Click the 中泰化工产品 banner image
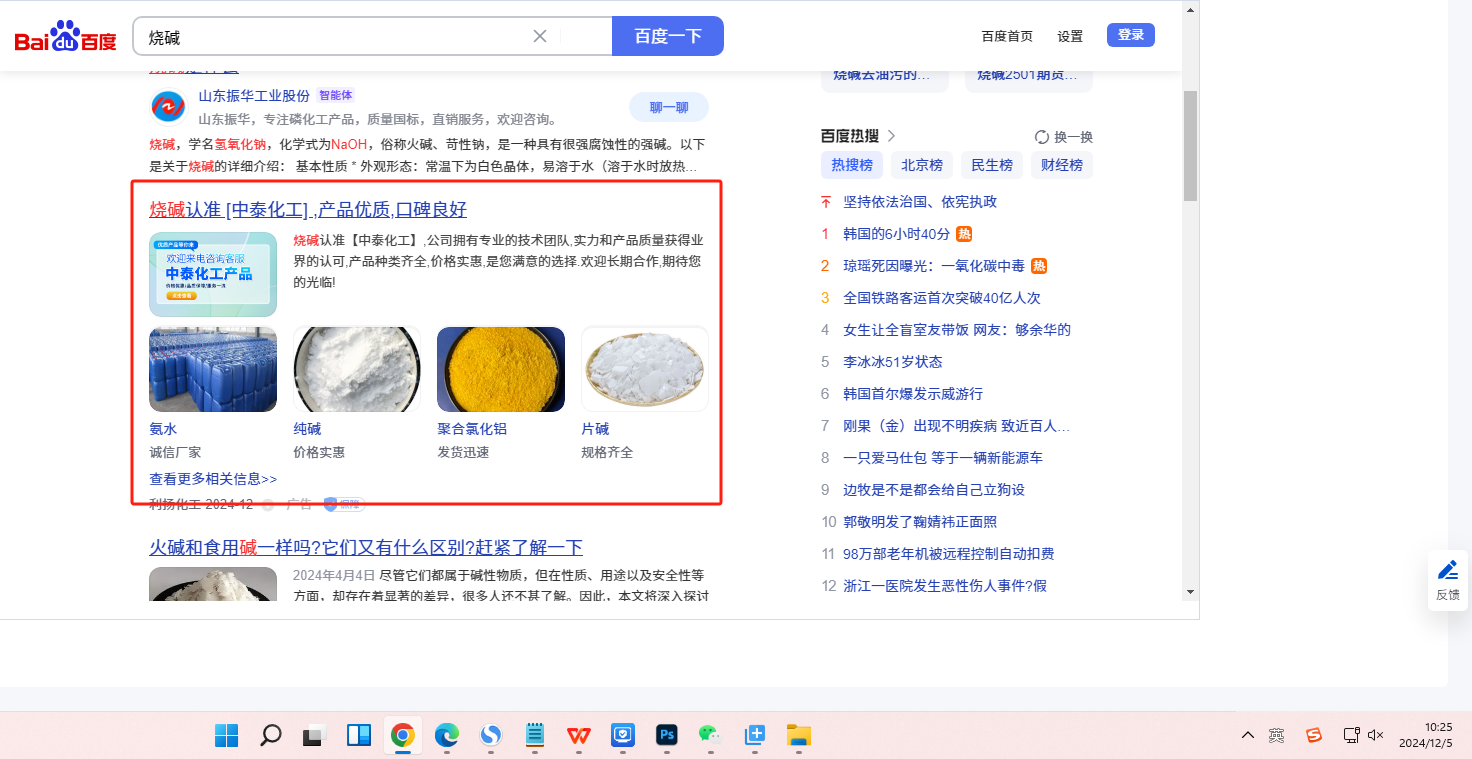1472x759 pixels. point(213,274)
